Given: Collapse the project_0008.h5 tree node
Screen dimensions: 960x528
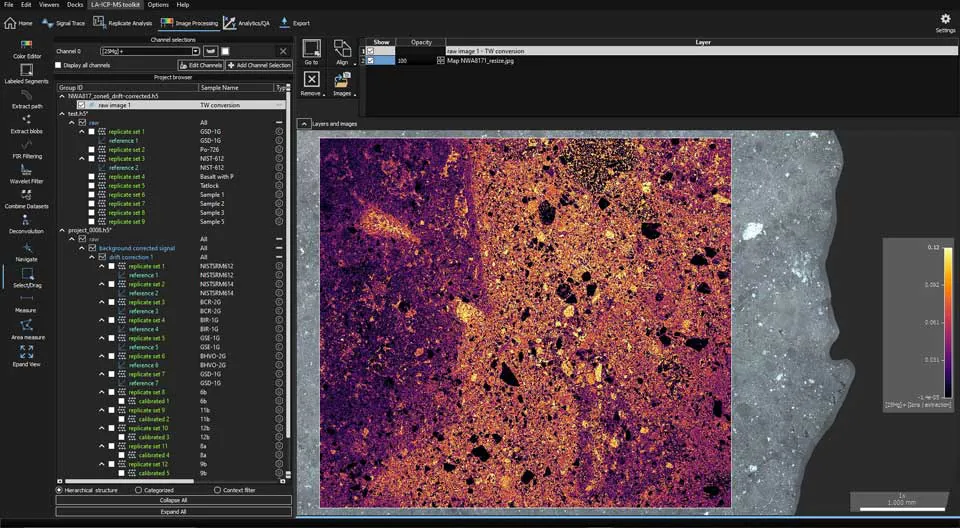Looking at the screenshot, I should click(61, 230).
